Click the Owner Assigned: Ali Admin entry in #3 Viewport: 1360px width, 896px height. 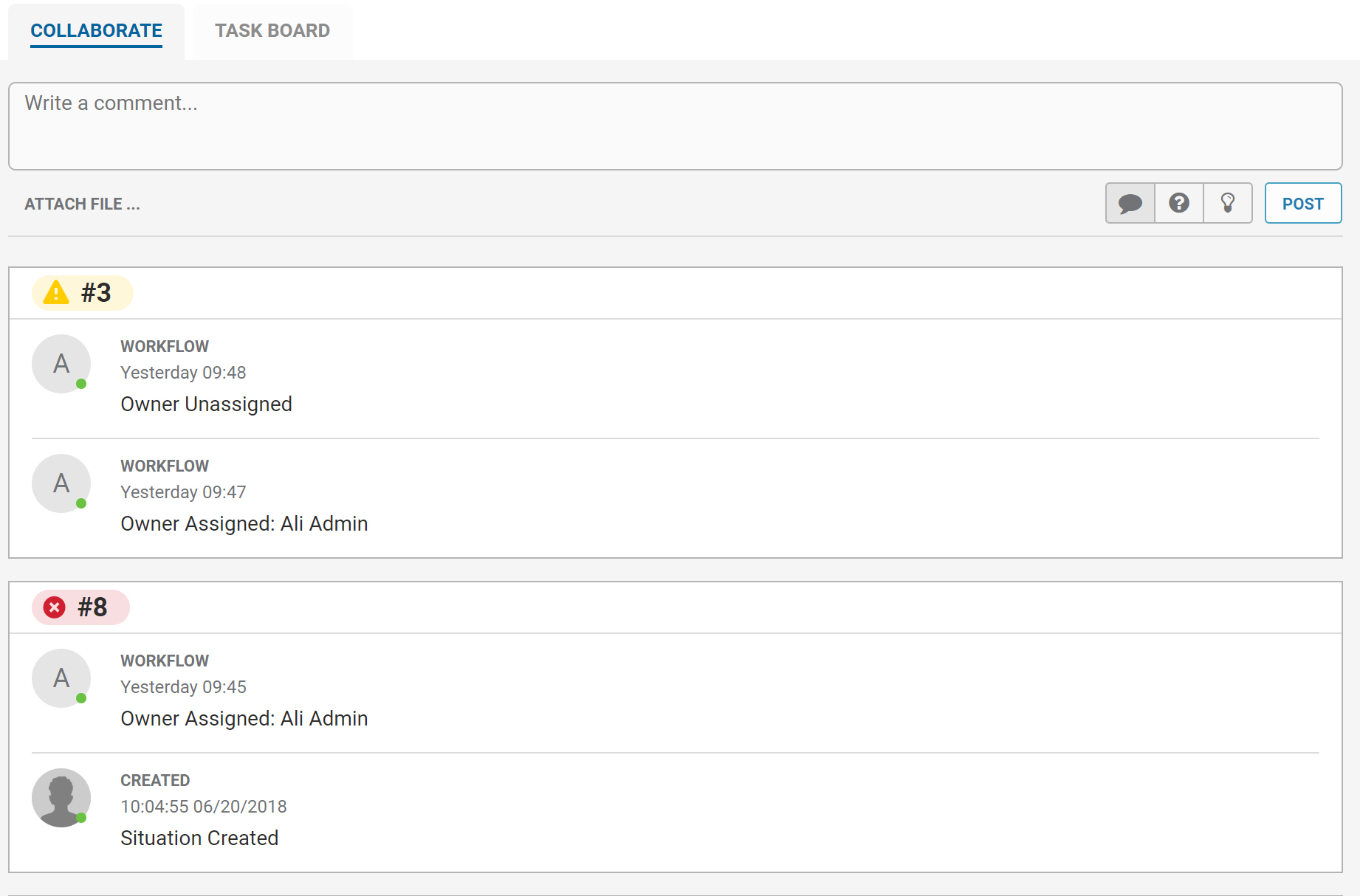coord(244,524)
